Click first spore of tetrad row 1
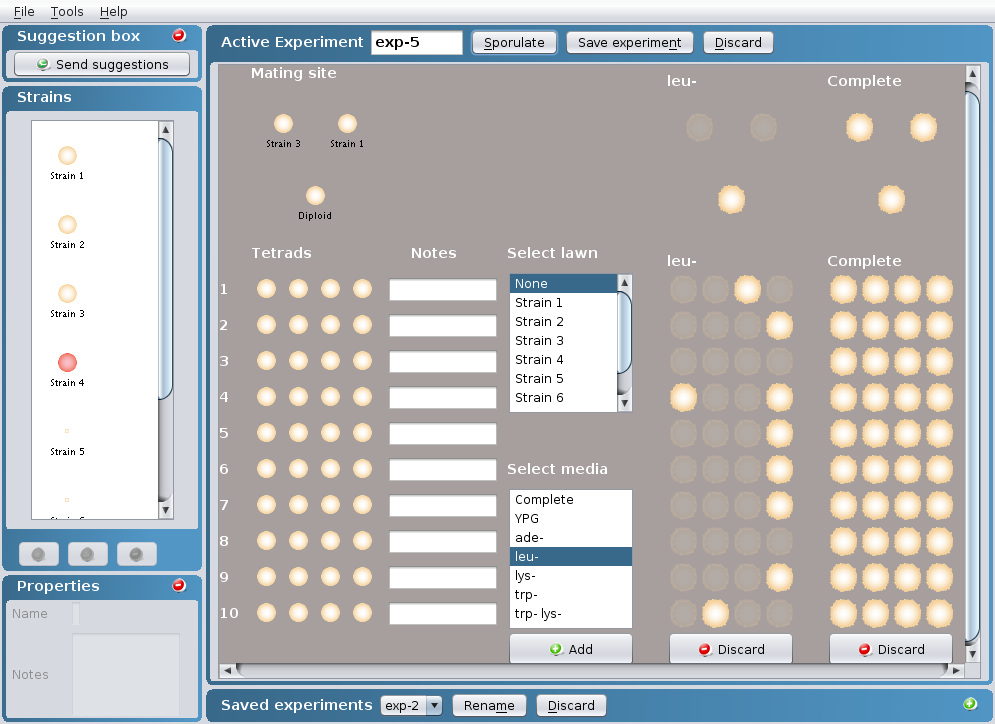Screen dimensions: 995x724 click(x=267, y=289)
